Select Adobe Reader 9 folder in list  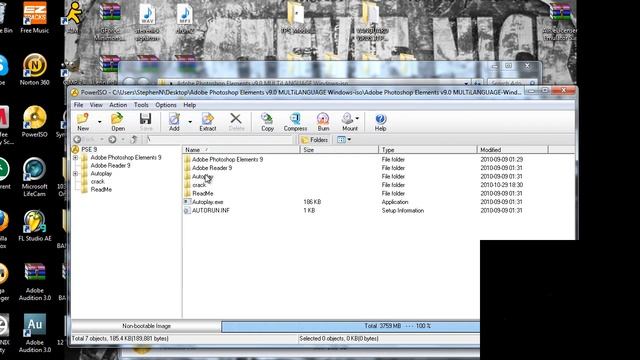click(x=212, y=168)
